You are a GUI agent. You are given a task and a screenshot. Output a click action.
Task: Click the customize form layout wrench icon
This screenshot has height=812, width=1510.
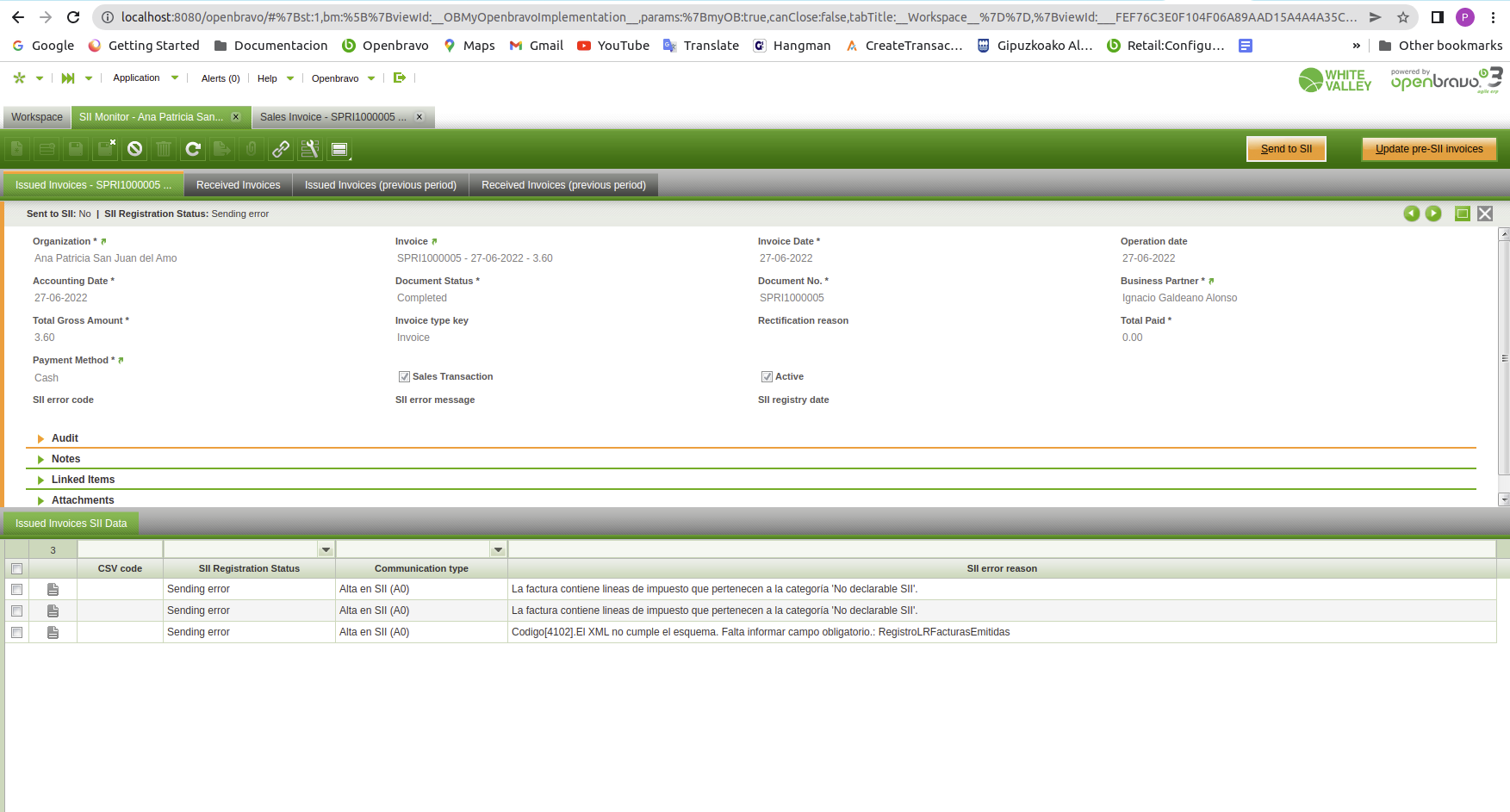click(310, 149)
